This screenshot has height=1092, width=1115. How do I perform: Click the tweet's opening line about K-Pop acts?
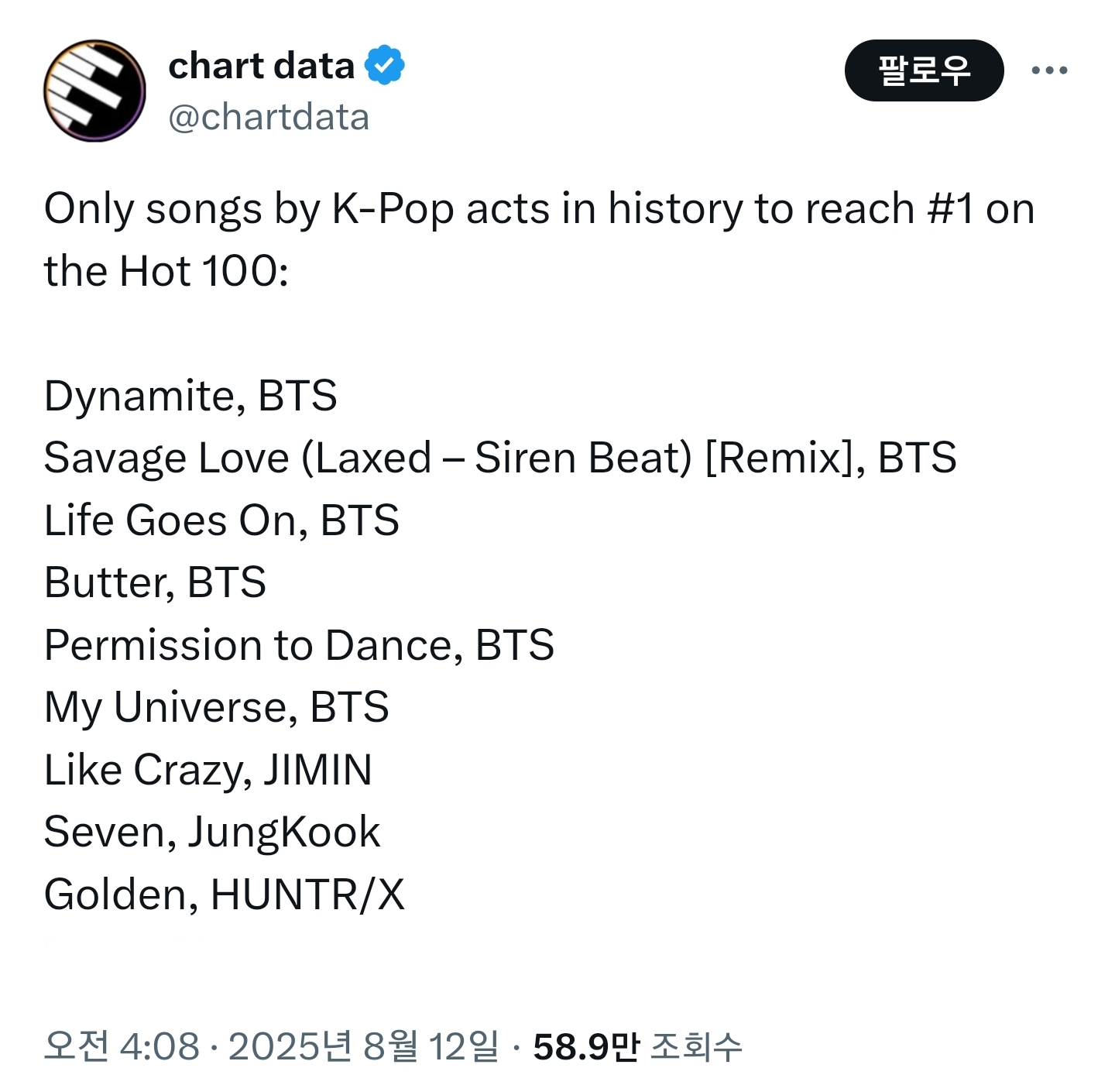[x=539, y=209]
